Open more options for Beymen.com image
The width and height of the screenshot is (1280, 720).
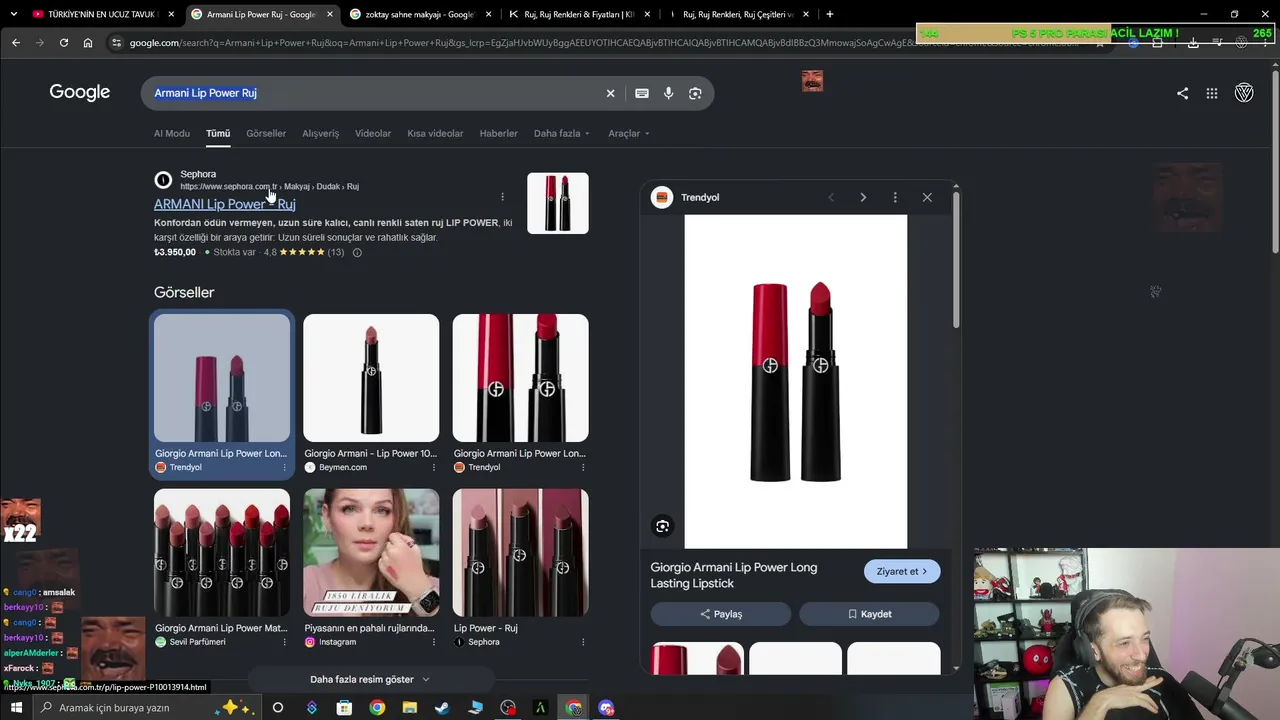(x=433, y=467)
